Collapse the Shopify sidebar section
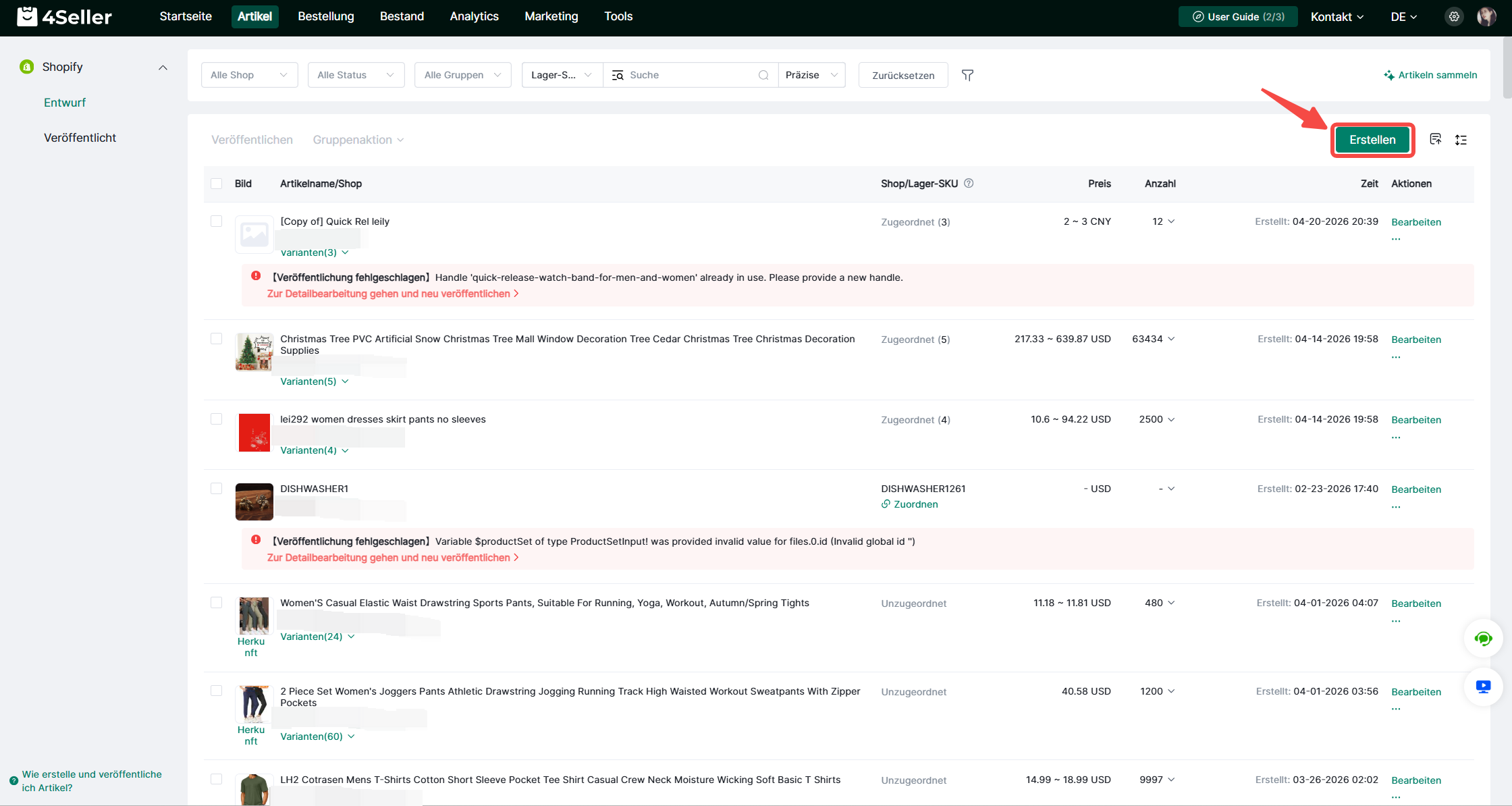The width and height of the screenshot is (1512, 806). point(163,68)
